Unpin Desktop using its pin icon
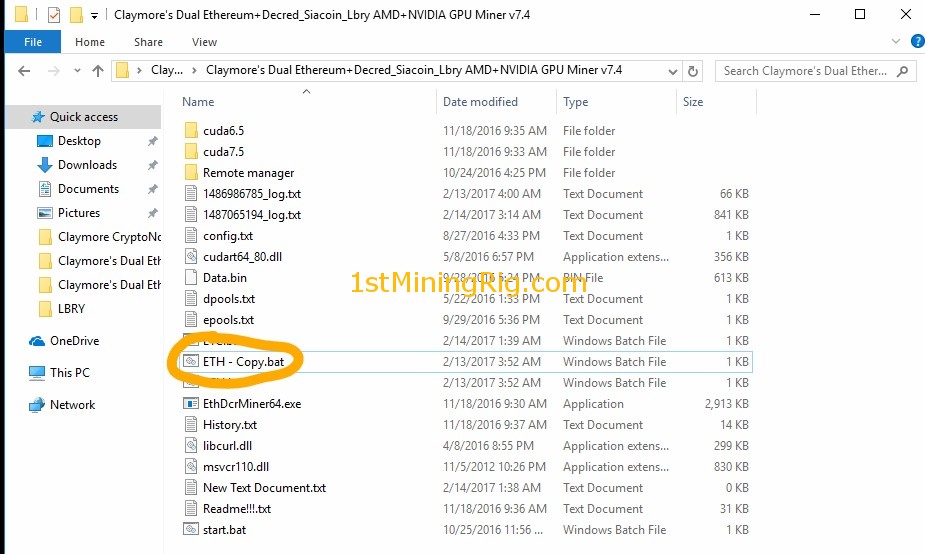Image resolution: width=925 pixels, height=554 pixels. click(x=152, y=141)
